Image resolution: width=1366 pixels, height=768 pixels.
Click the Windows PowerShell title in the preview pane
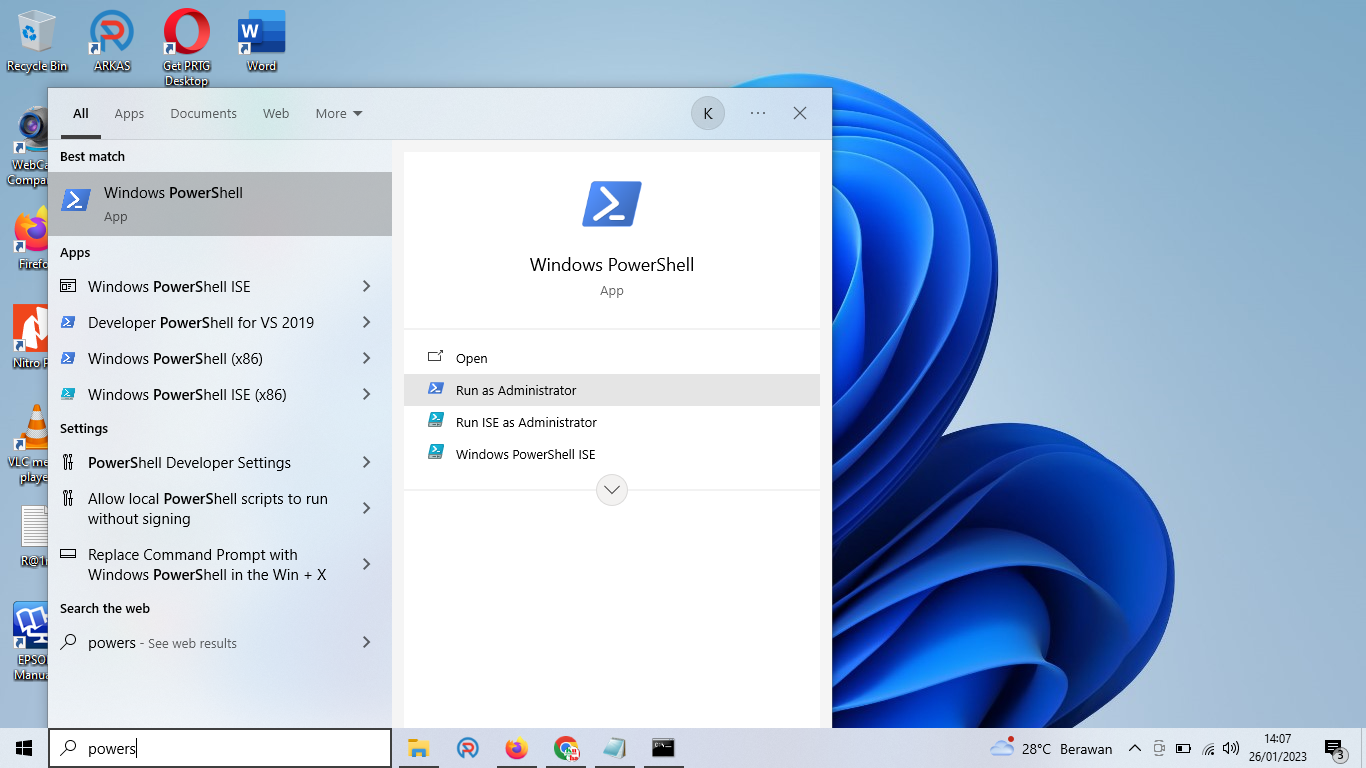612,265
